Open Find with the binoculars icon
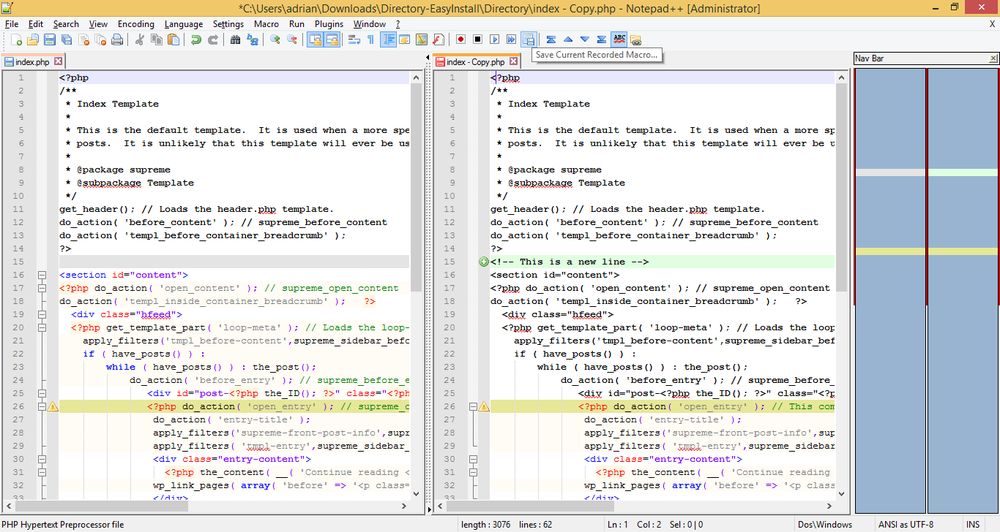This screenshot has width=1000, height=532. pyautogui.click(x=235, y=40)
